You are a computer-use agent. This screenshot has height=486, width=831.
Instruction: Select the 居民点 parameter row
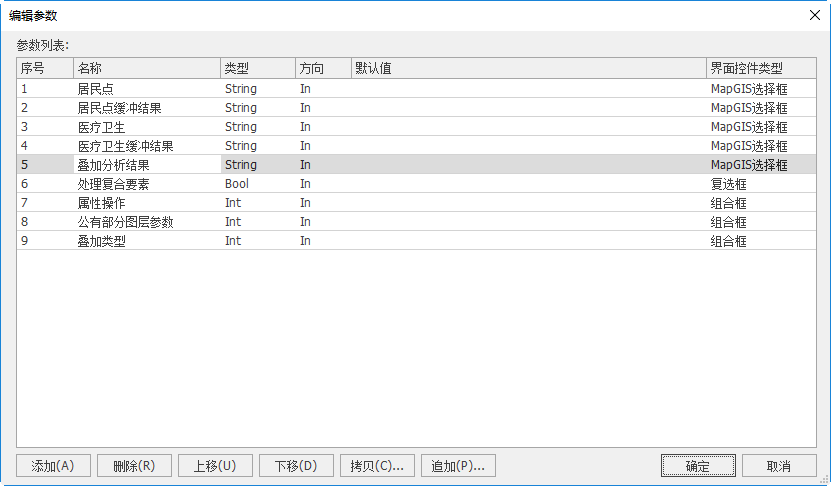(x=96, y=89)
